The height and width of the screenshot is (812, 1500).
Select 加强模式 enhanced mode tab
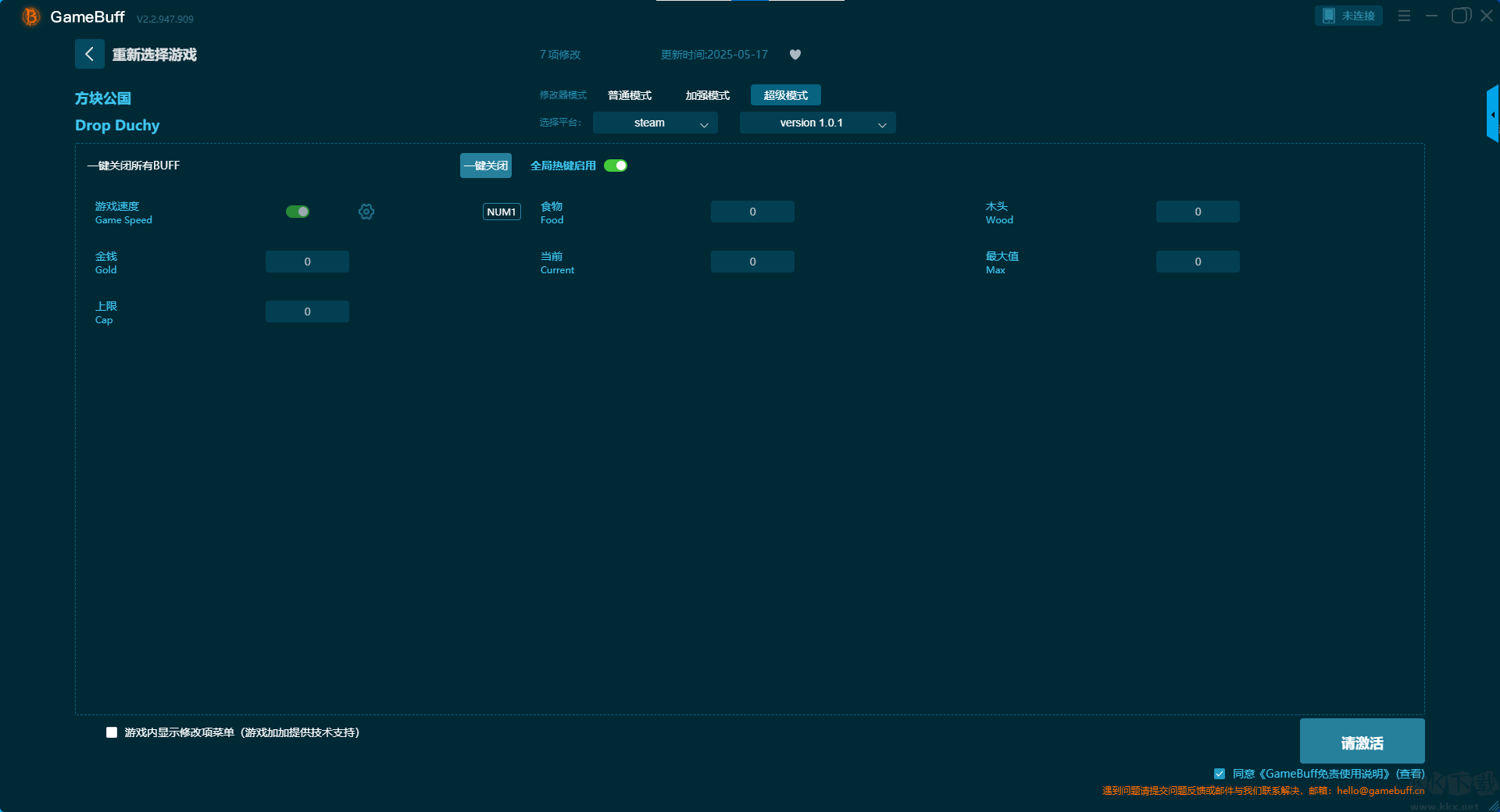tap(708, 95)
